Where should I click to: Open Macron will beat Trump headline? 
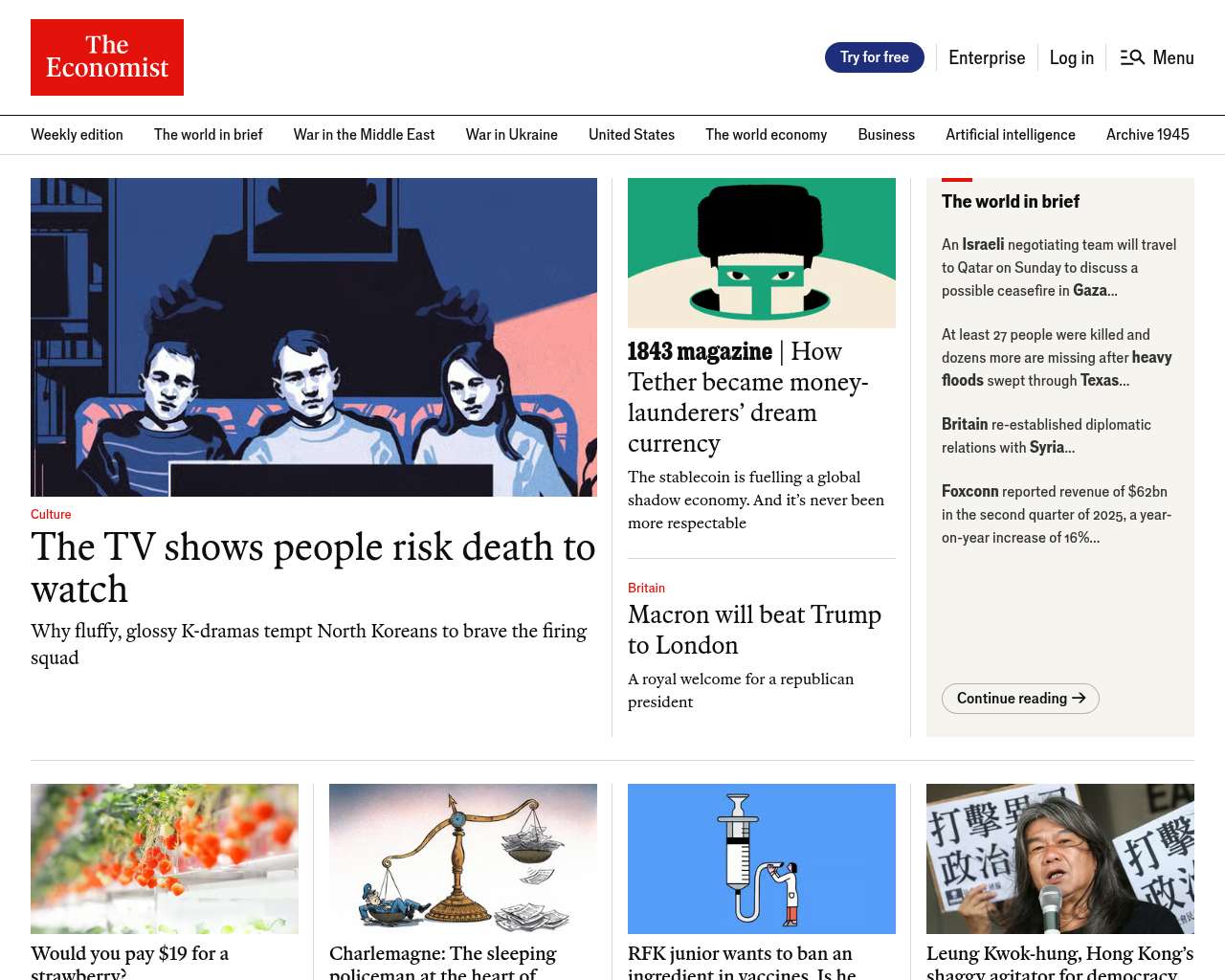coord(754,630)
